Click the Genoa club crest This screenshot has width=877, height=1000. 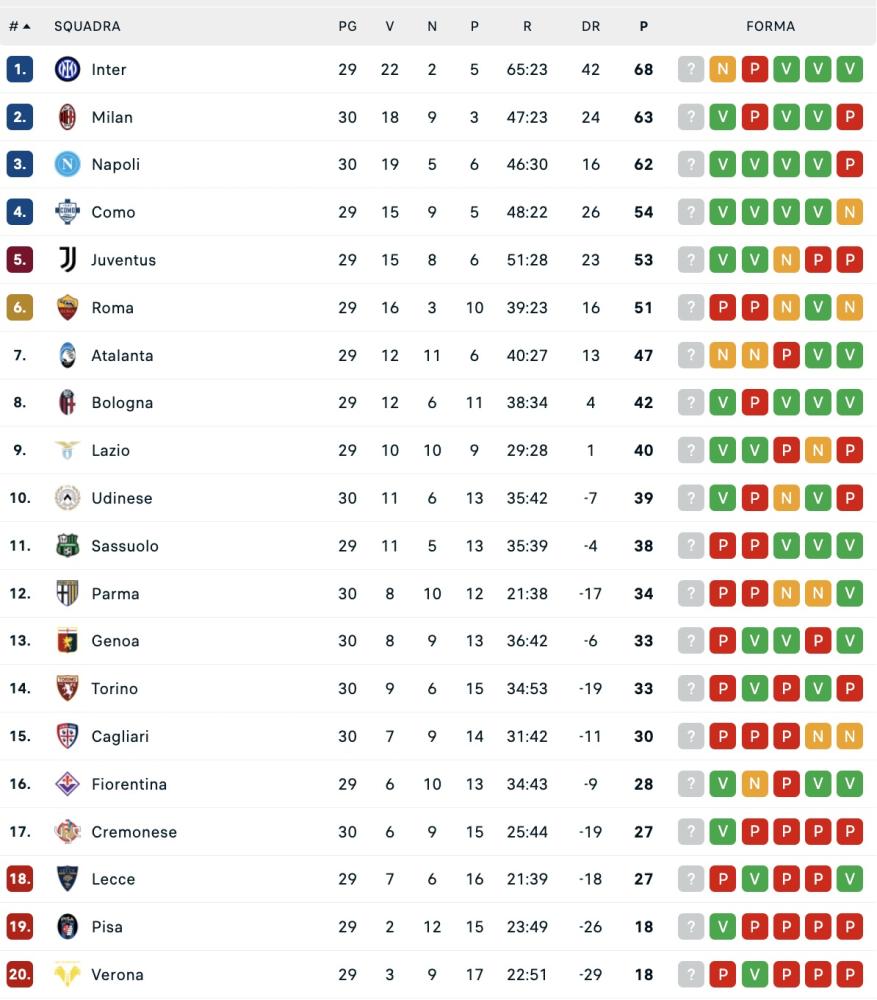coord(67,641)
